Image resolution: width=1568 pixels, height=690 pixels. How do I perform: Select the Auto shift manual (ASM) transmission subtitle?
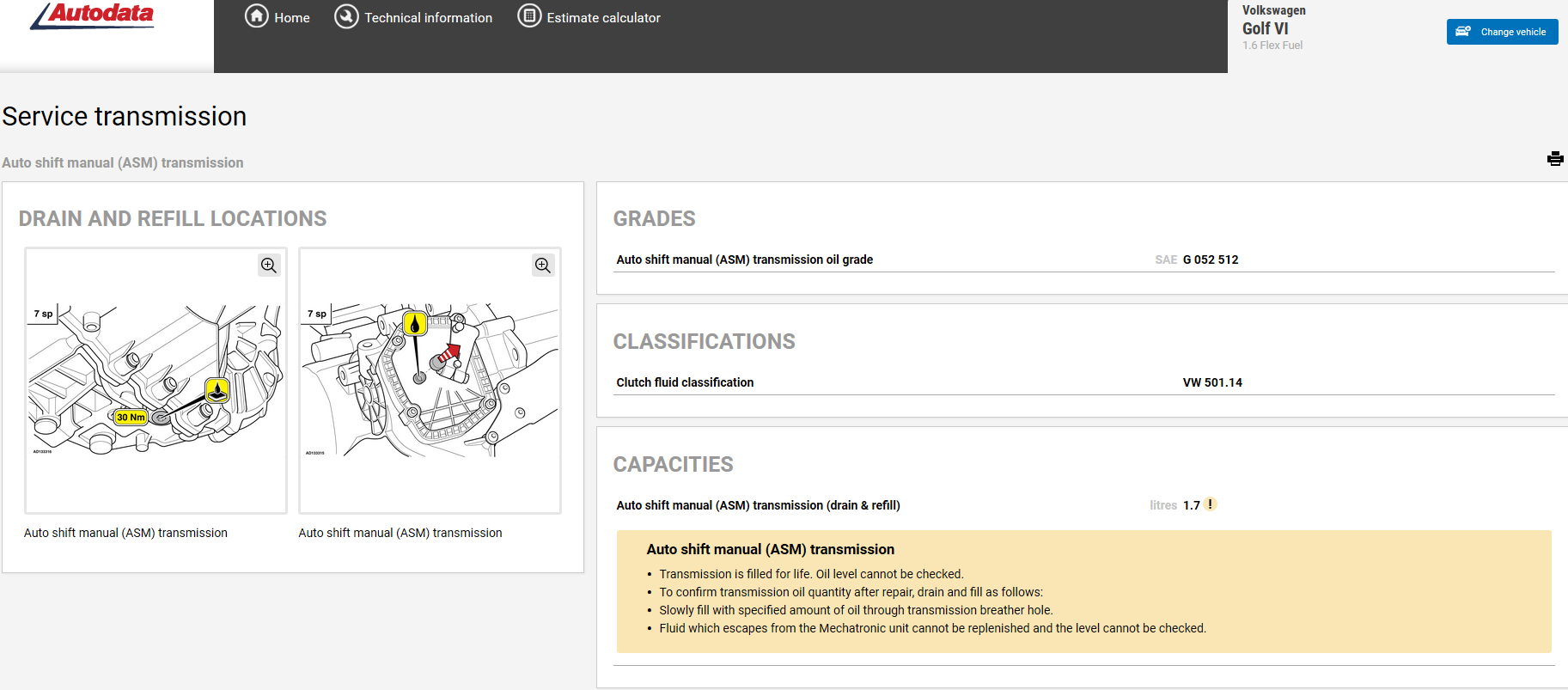pyautogui.click(x=123, y=162)
